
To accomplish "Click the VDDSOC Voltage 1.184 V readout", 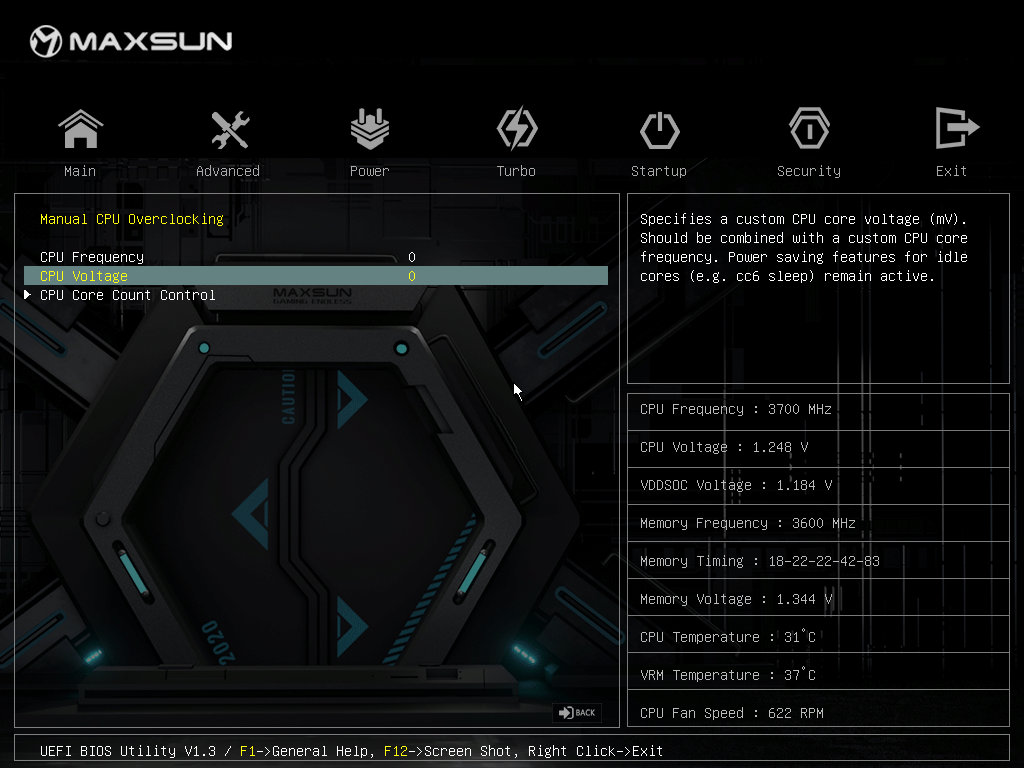I will pos(736,485).
